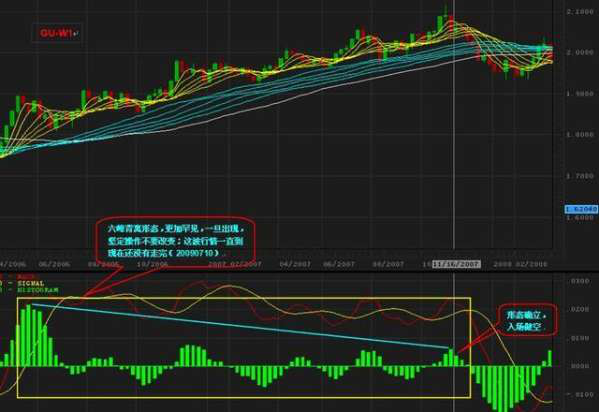Screen dimensions: 599x412
Task: Click the 02/2008 date axis label
Action: click(x=531, y=264)
